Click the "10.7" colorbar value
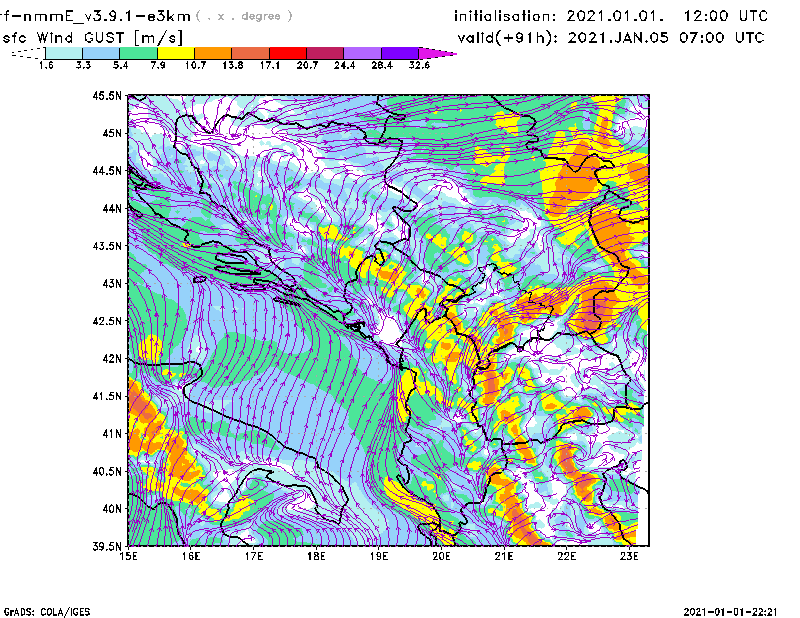This screenshot has width=800, height=618. (195, 65)
